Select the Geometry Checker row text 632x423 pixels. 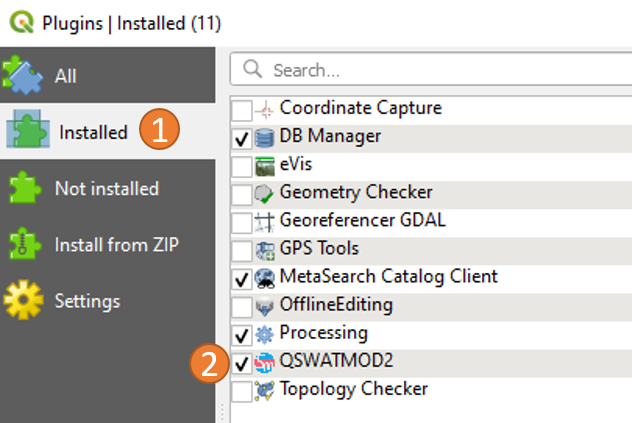click(356, 192)
